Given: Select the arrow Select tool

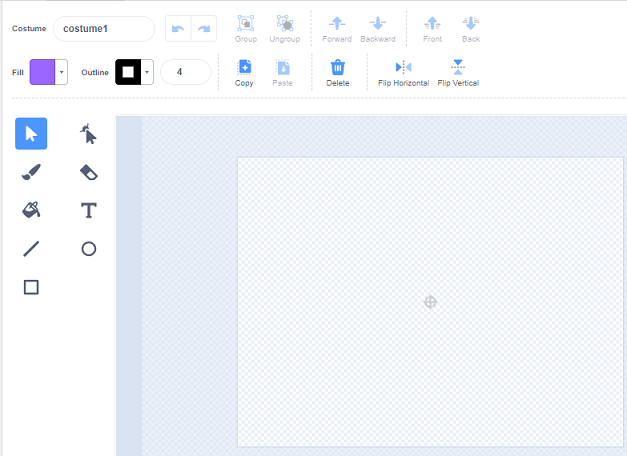Looking at the screenshot, I should (x=31, y=134).
